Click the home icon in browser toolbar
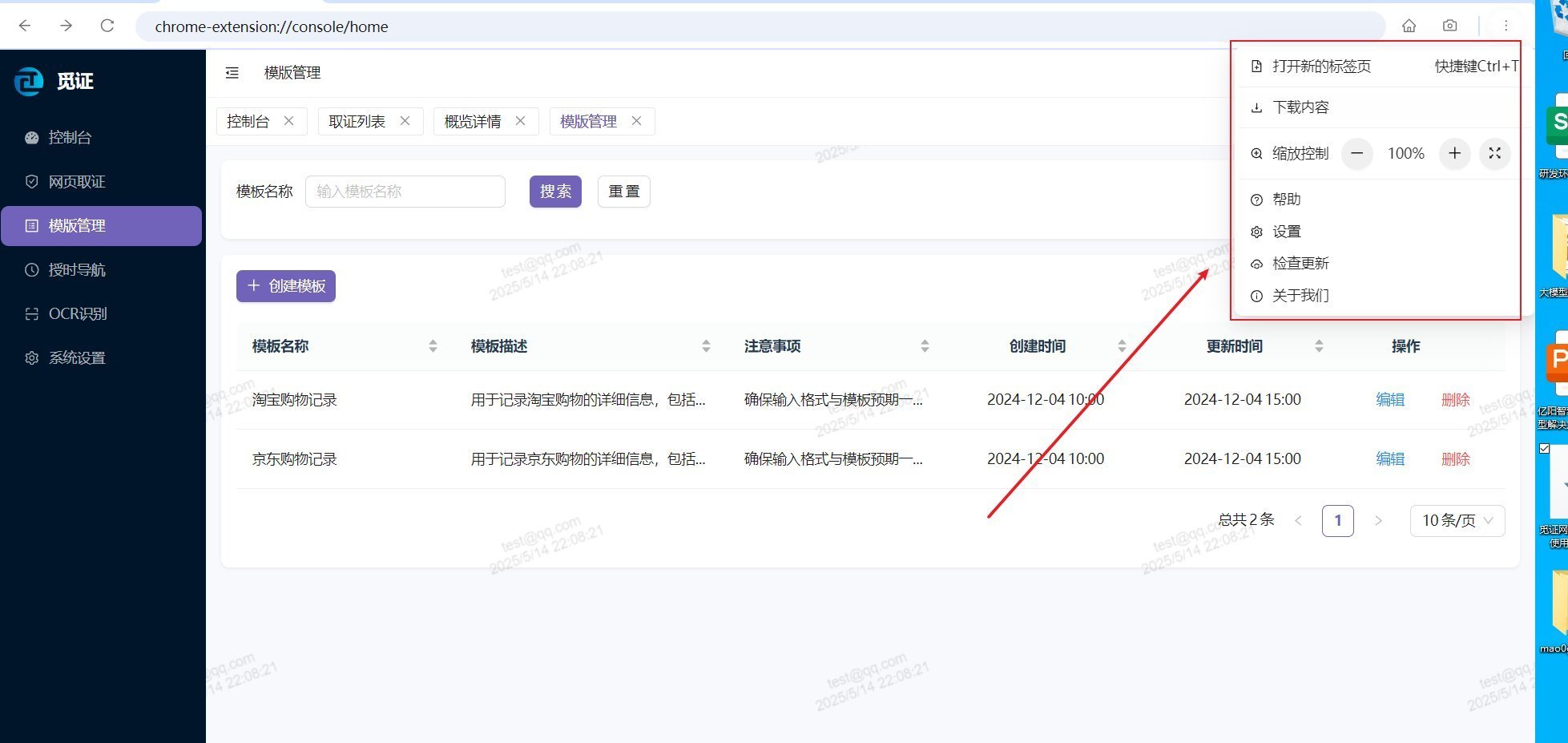This screenshot has width=1568, height=743. click(x=1409, y=26)
